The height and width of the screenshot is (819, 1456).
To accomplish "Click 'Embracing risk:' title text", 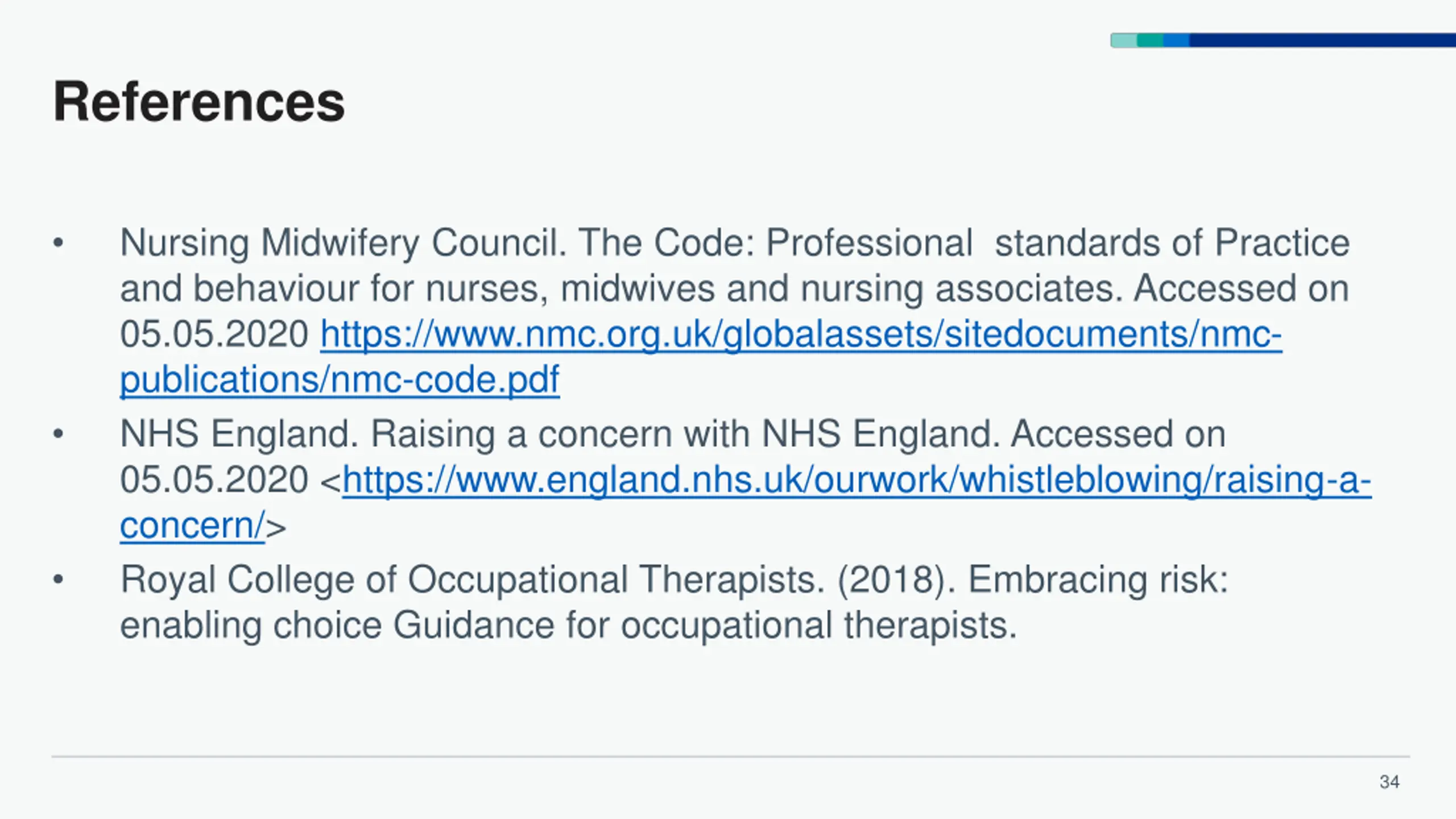I will [x=1098, y=580].
